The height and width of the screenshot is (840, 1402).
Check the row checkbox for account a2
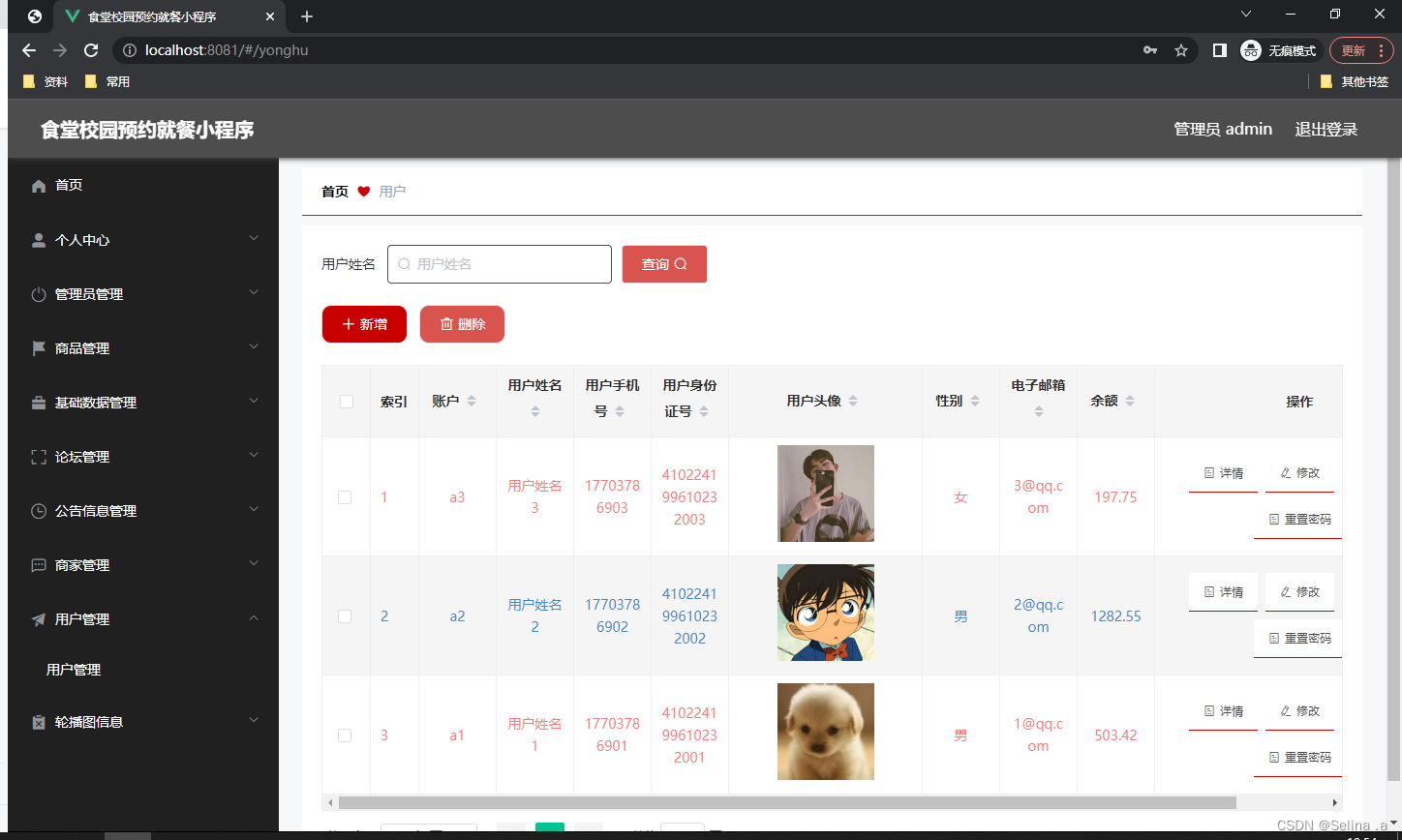(345, 616)
